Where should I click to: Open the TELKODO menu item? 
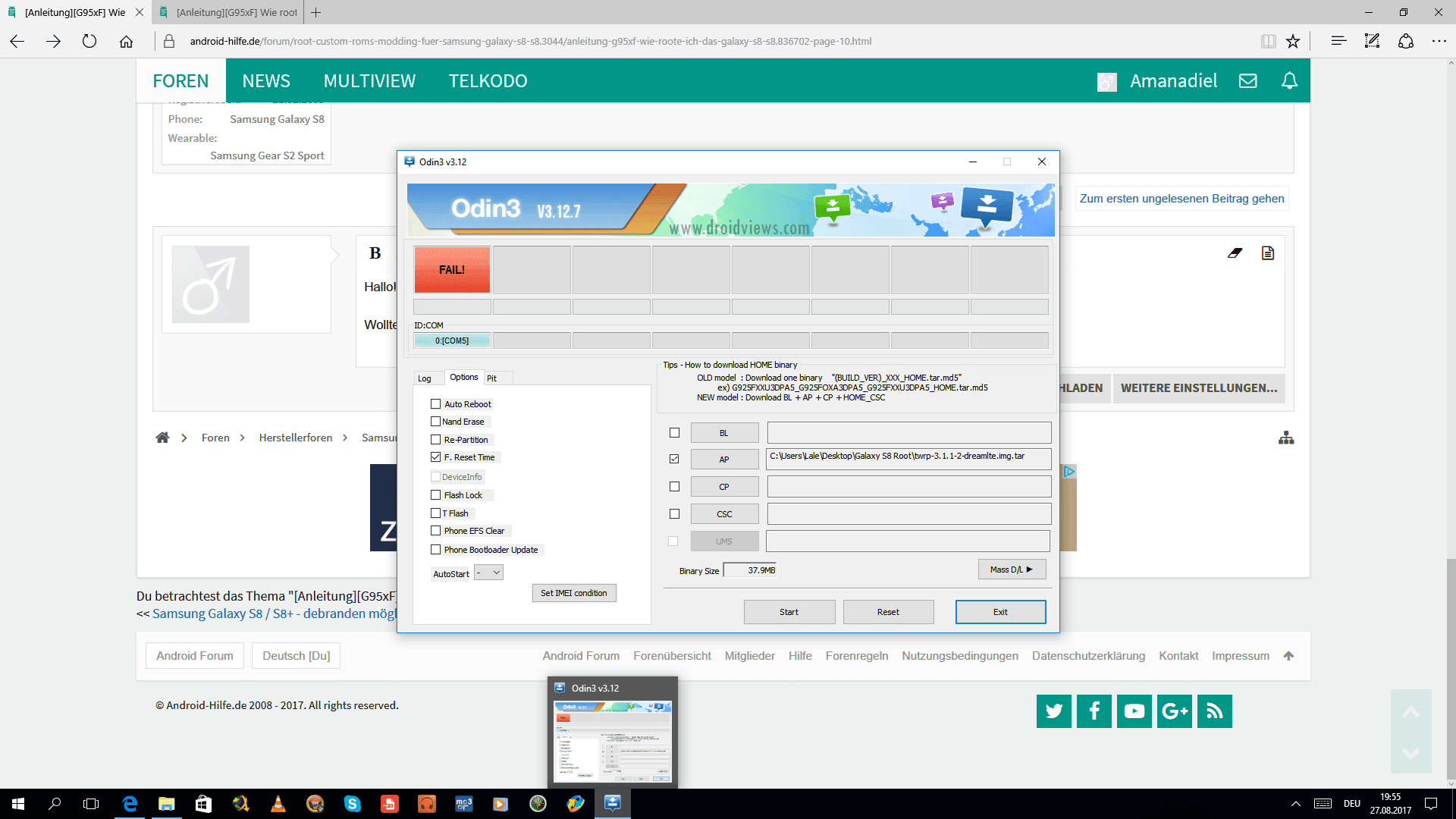click(x=488, y=81)
